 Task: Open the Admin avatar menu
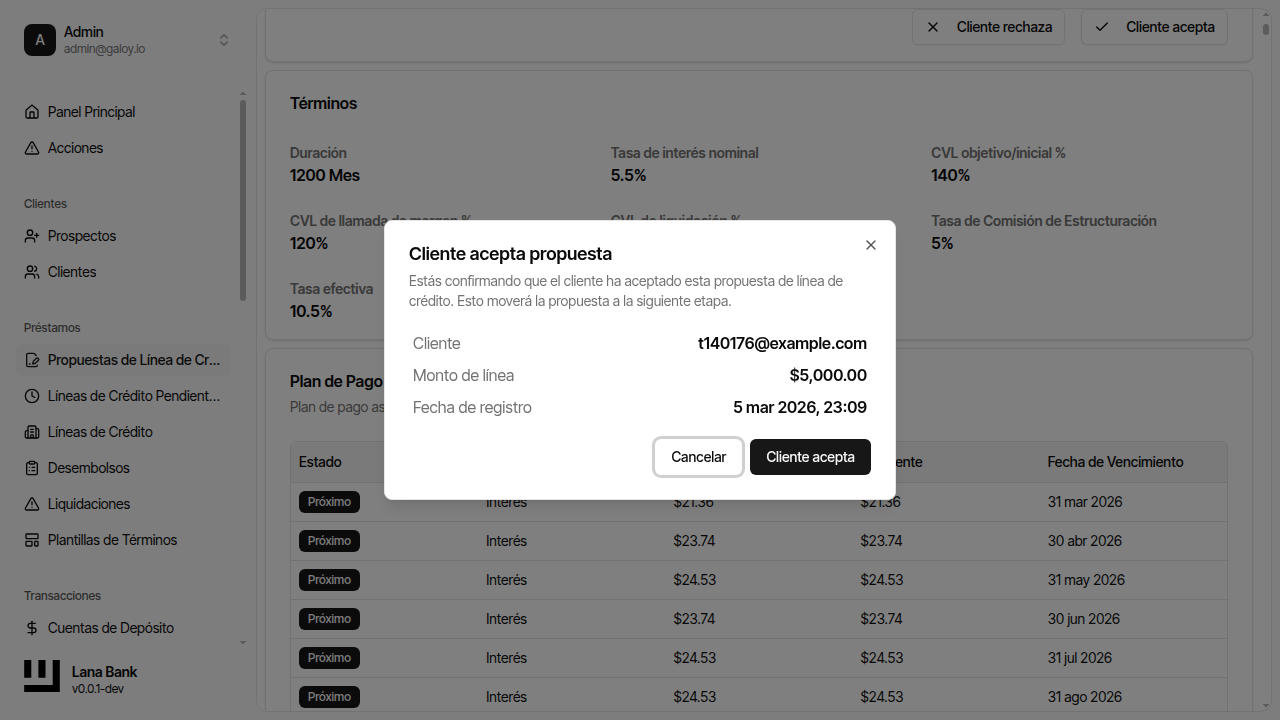pyautogui.click(x=40, y=40)
